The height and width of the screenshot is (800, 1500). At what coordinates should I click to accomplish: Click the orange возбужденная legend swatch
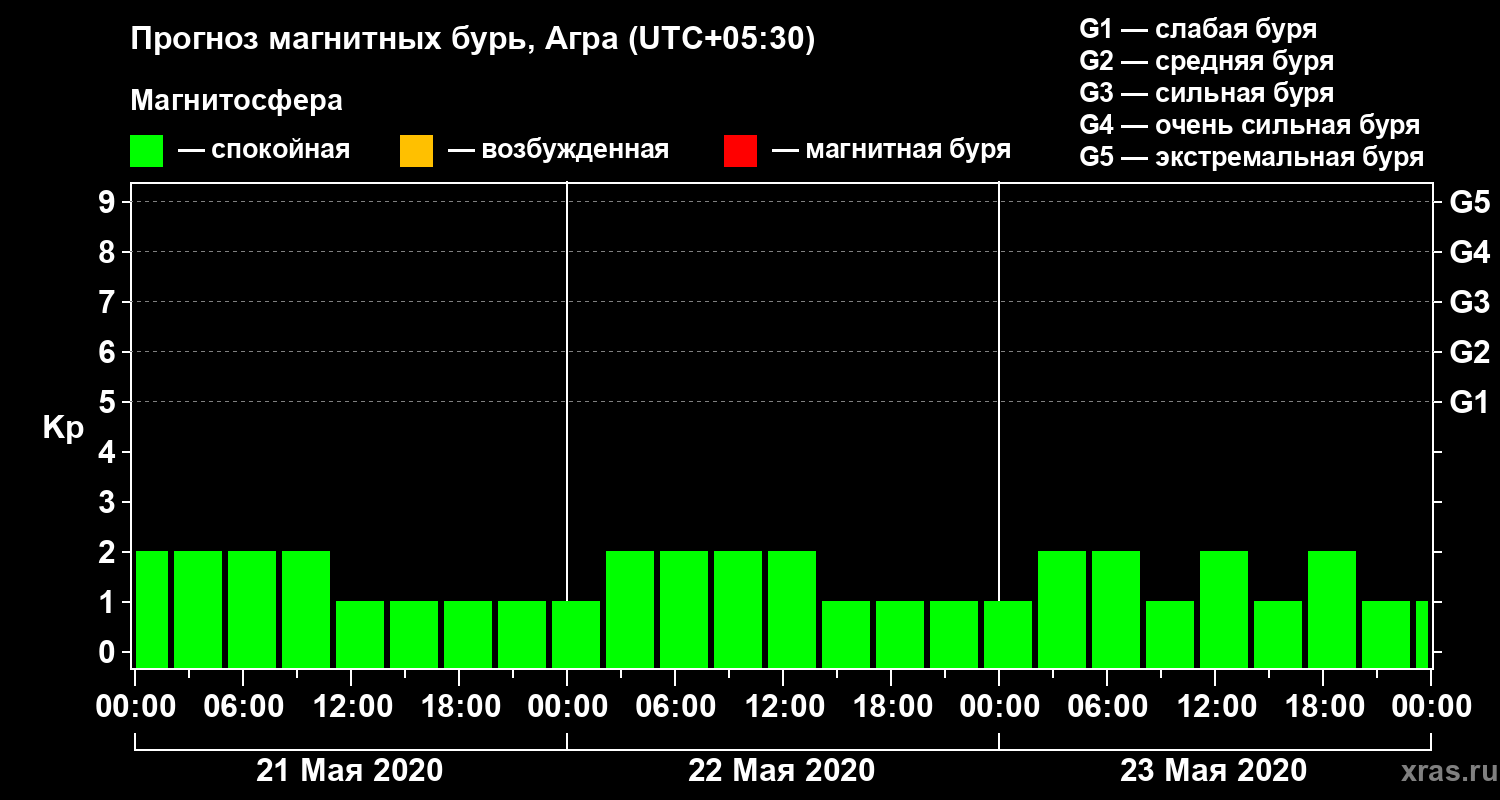point(416,151)
